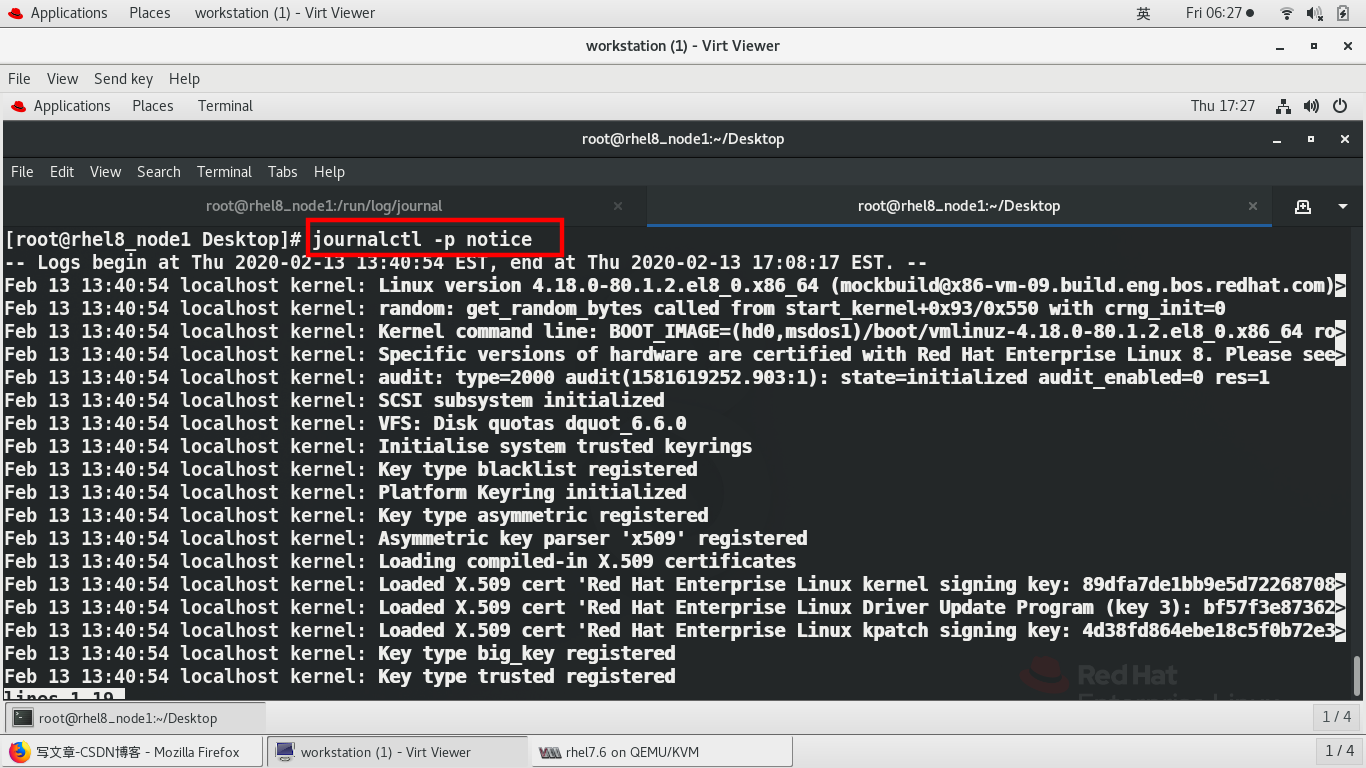Screen dimensions: 1366x768
Task: Open Virt Viewer File menu
Action: point(19,79)
